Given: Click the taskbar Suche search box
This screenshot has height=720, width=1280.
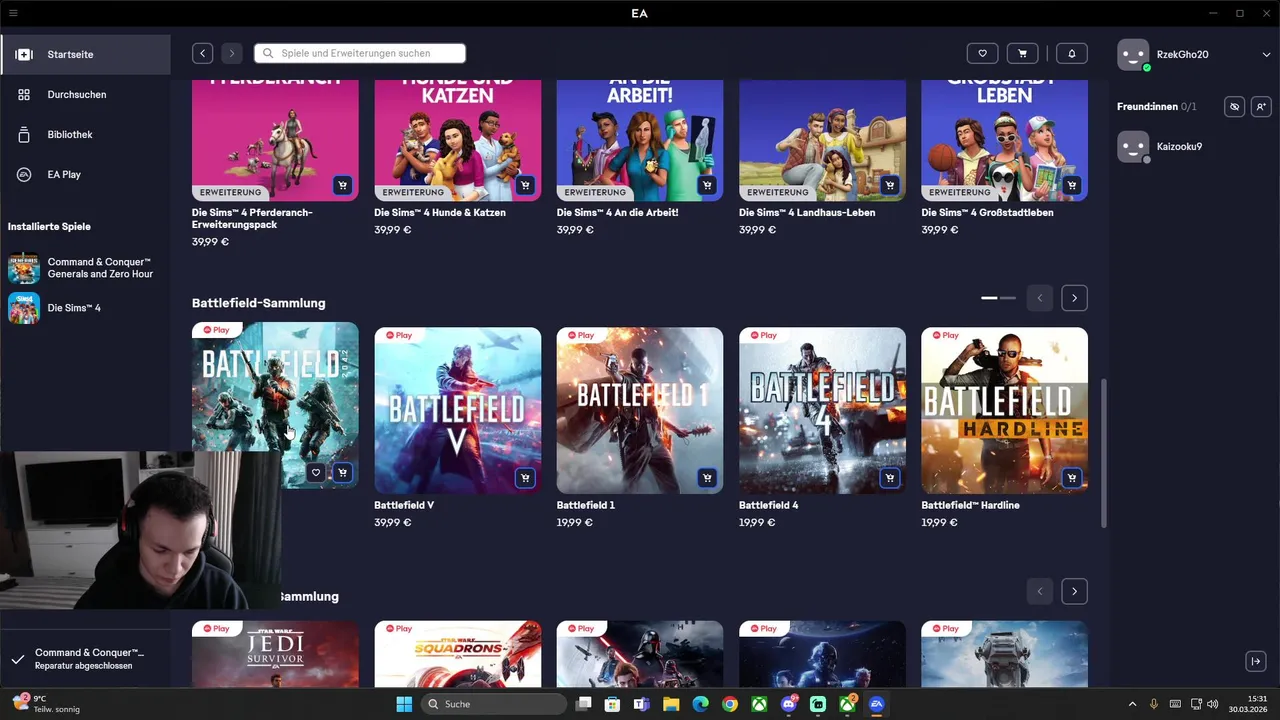Looking at the screenshot, I should click(493, 704).
